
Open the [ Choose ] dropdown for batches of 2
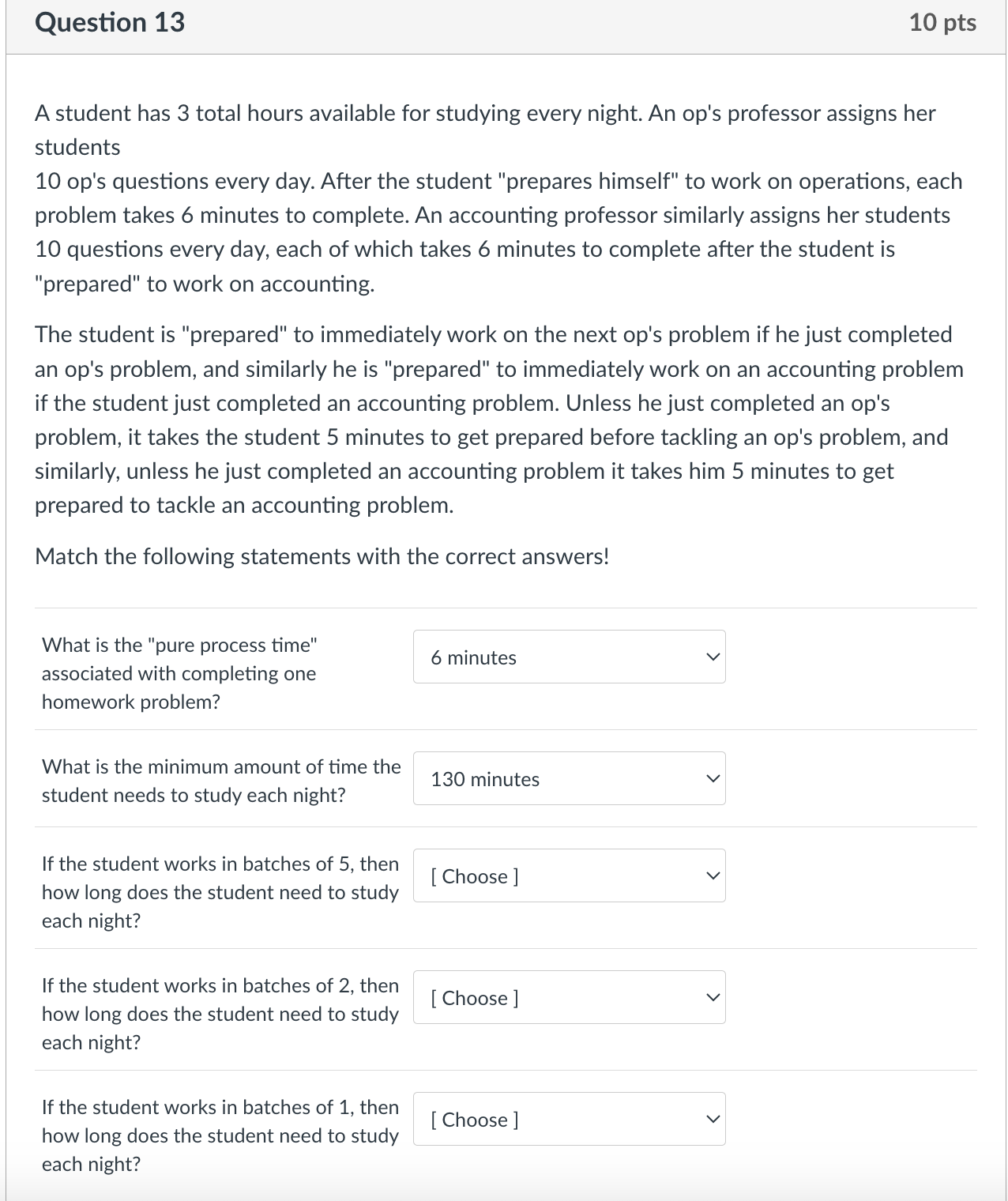[x=553, y=997]
